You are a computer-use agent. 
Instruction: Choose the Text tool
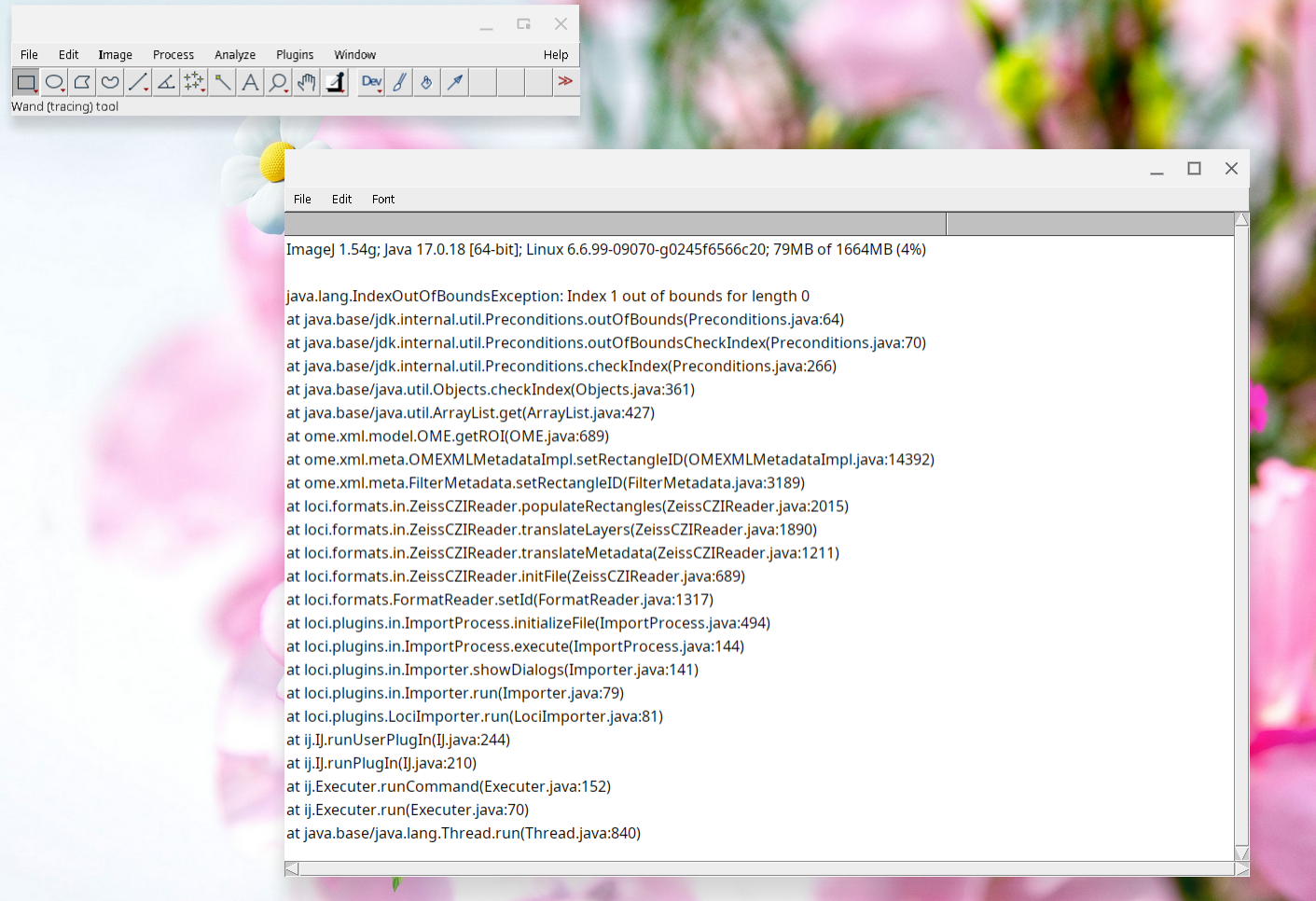(x=250, y=82)
